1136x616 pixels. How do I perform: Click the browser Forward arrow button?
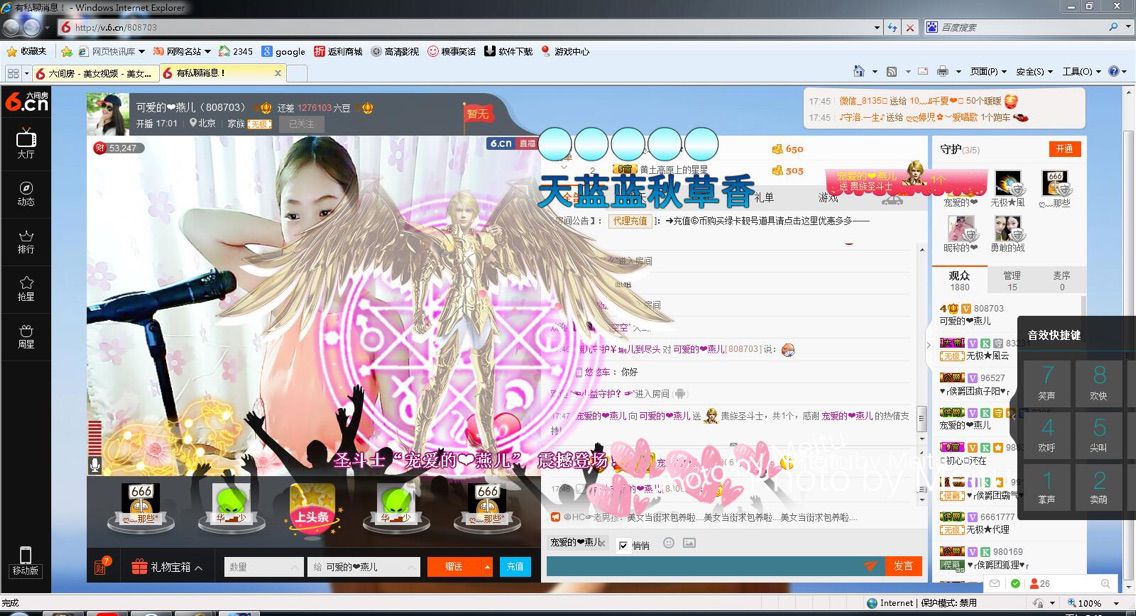coord(32,28)
